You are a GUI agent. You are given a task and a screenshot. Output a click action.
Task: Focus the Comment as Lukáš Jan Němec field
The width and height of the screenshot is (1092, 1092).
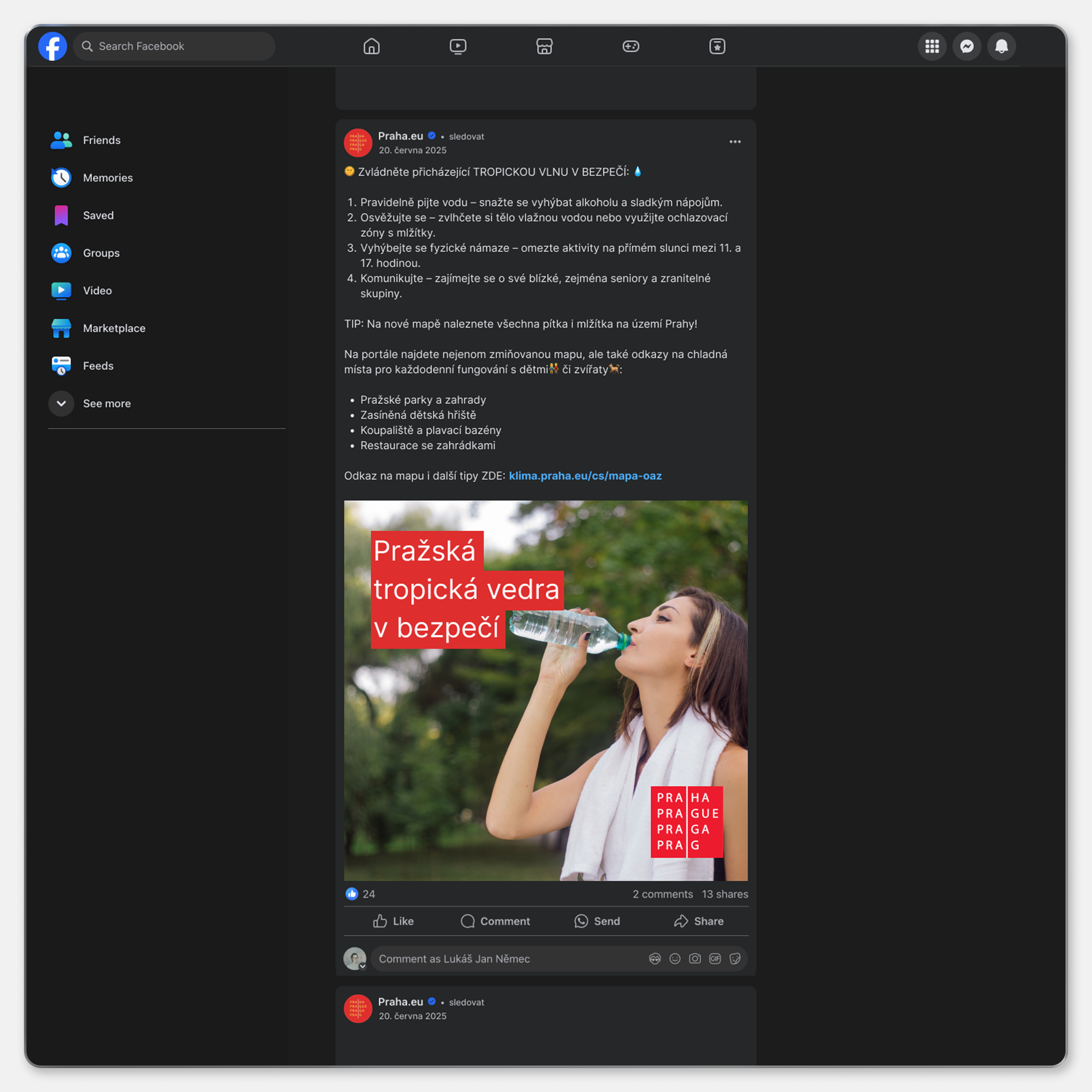pos(559,958)
